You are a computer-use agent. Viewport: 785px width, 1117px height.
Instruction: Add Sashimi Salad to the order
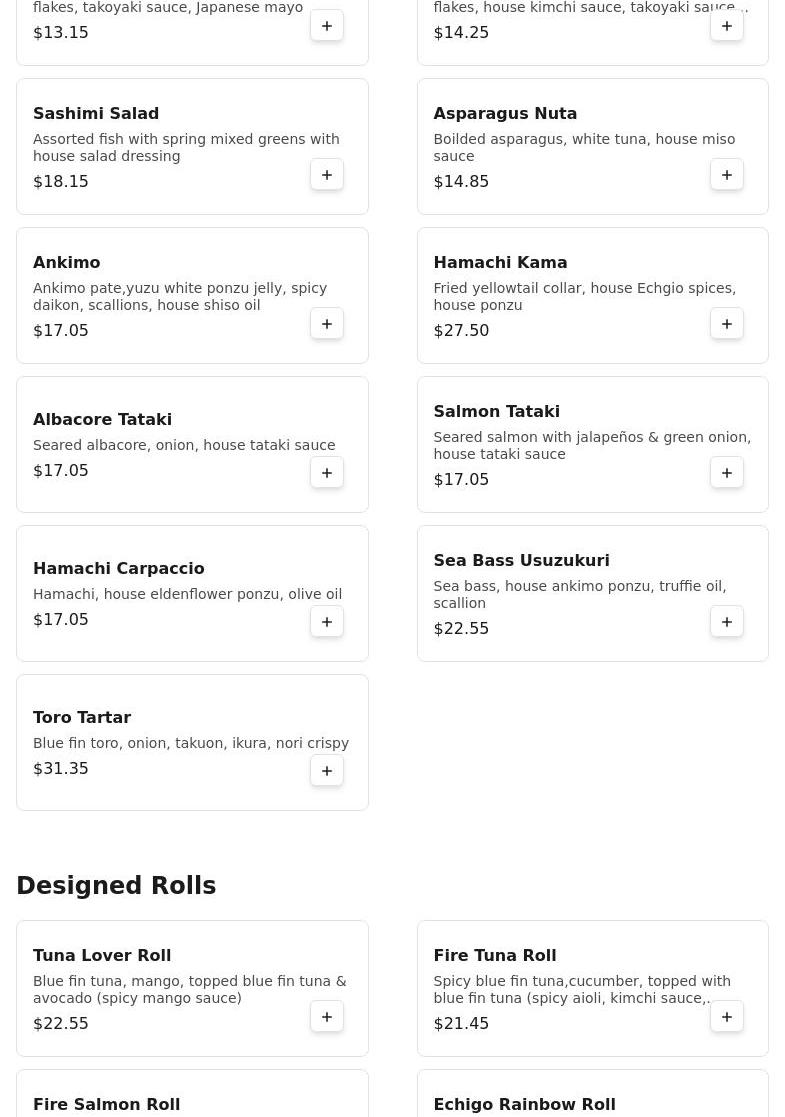click(x=327, y=175)
